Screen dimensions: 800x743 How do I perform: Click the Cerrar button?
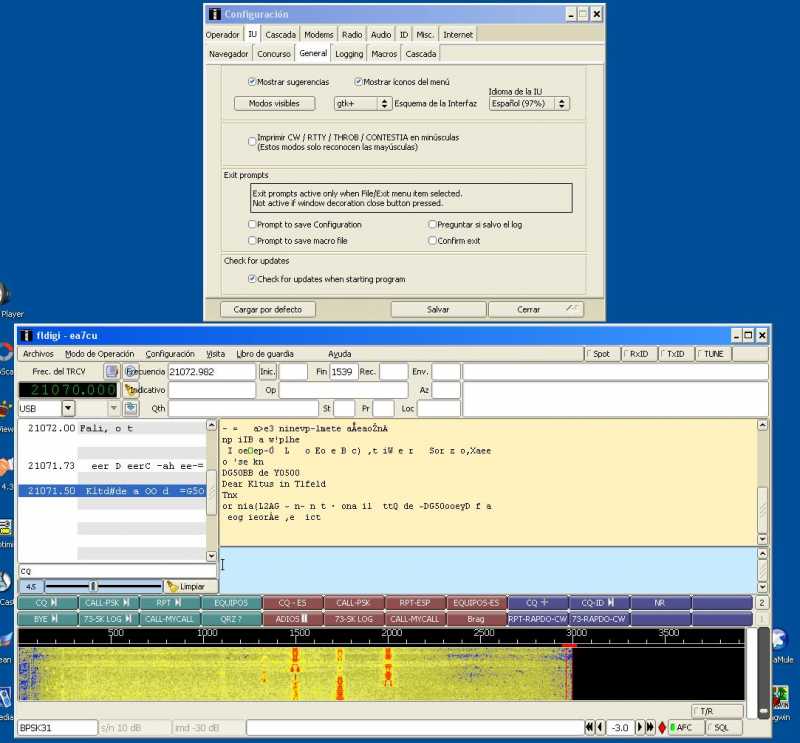coord(536,309)
